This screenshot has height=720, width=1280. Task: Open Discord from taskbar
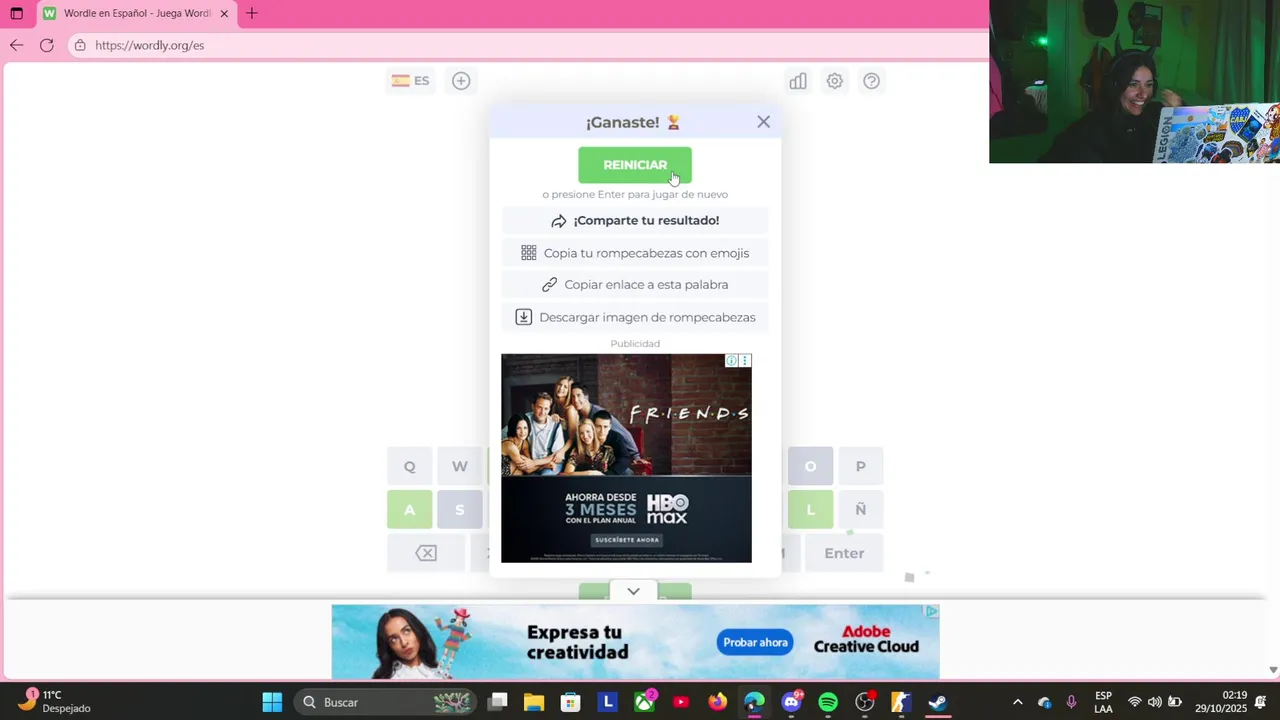pyautogui.click(x=791, y=702)
